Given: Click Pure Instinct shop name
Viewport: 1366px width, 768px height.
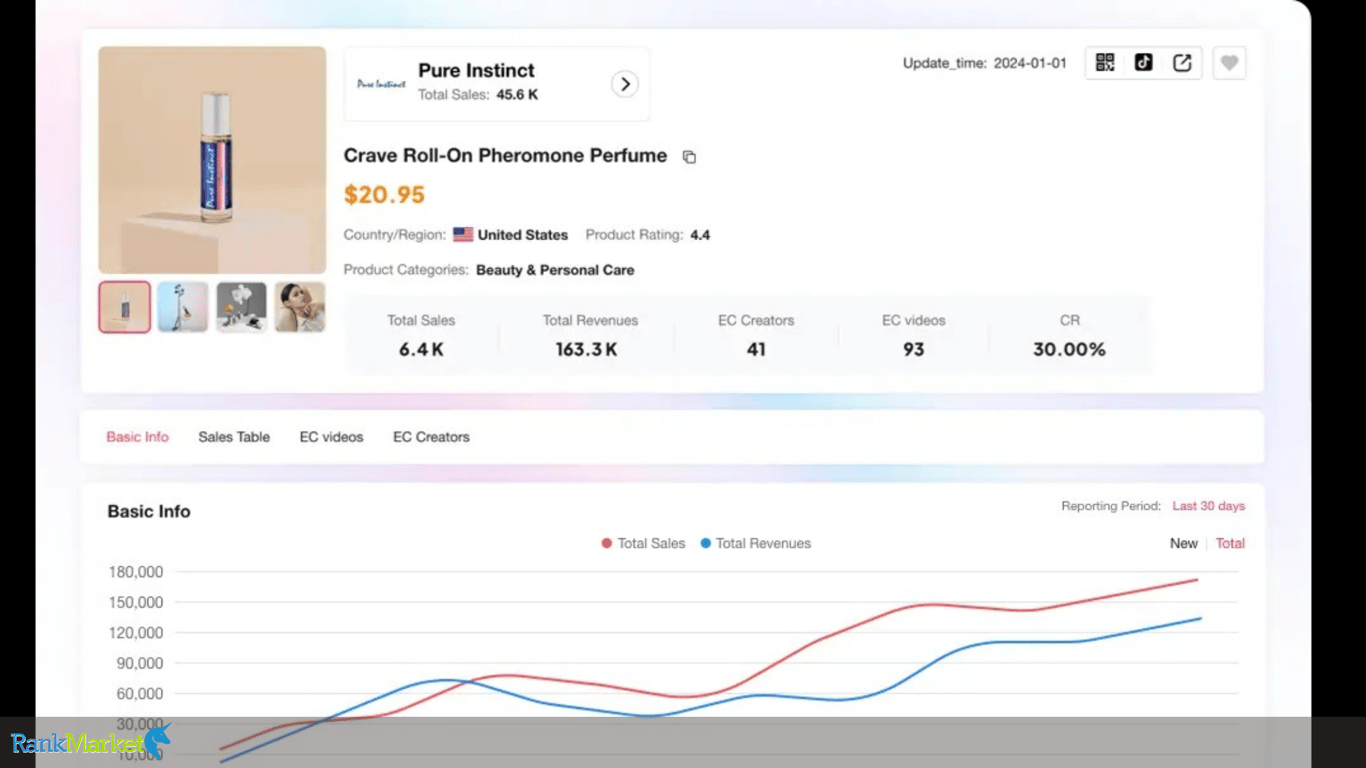Looking at the screenshot, I should (476, 71).
